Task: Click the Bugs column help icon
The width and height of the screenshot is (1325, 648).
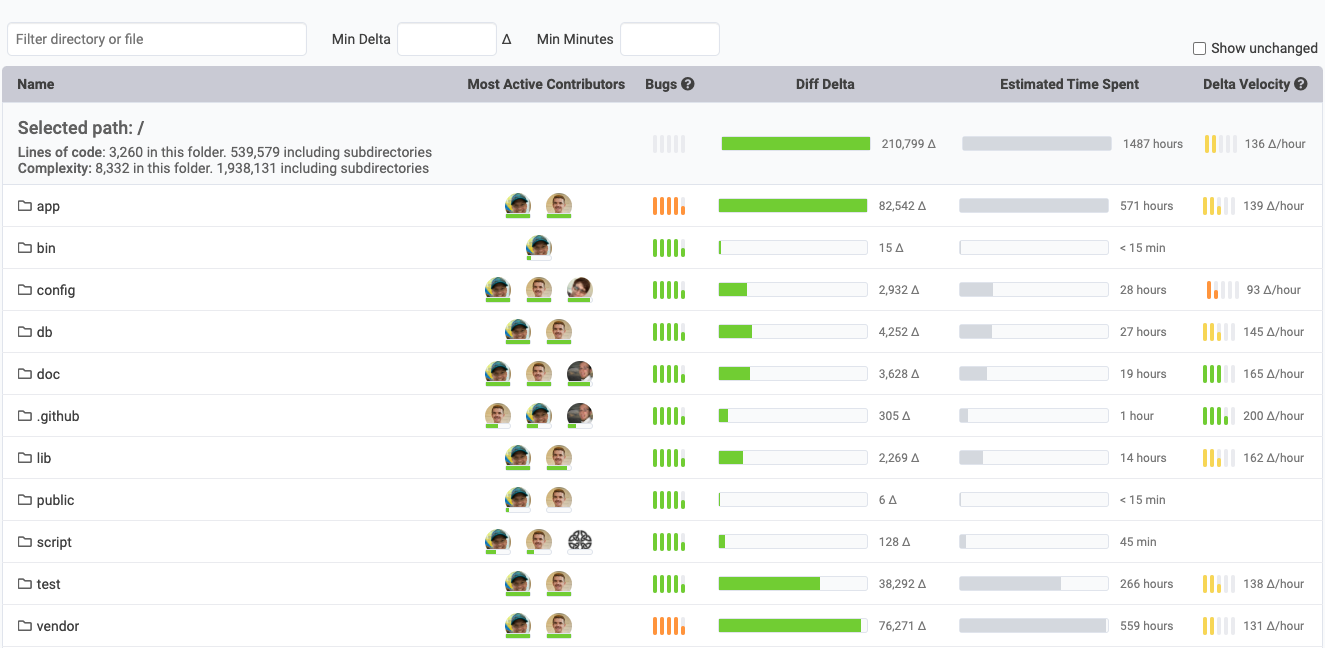Action: click(688, 84)
